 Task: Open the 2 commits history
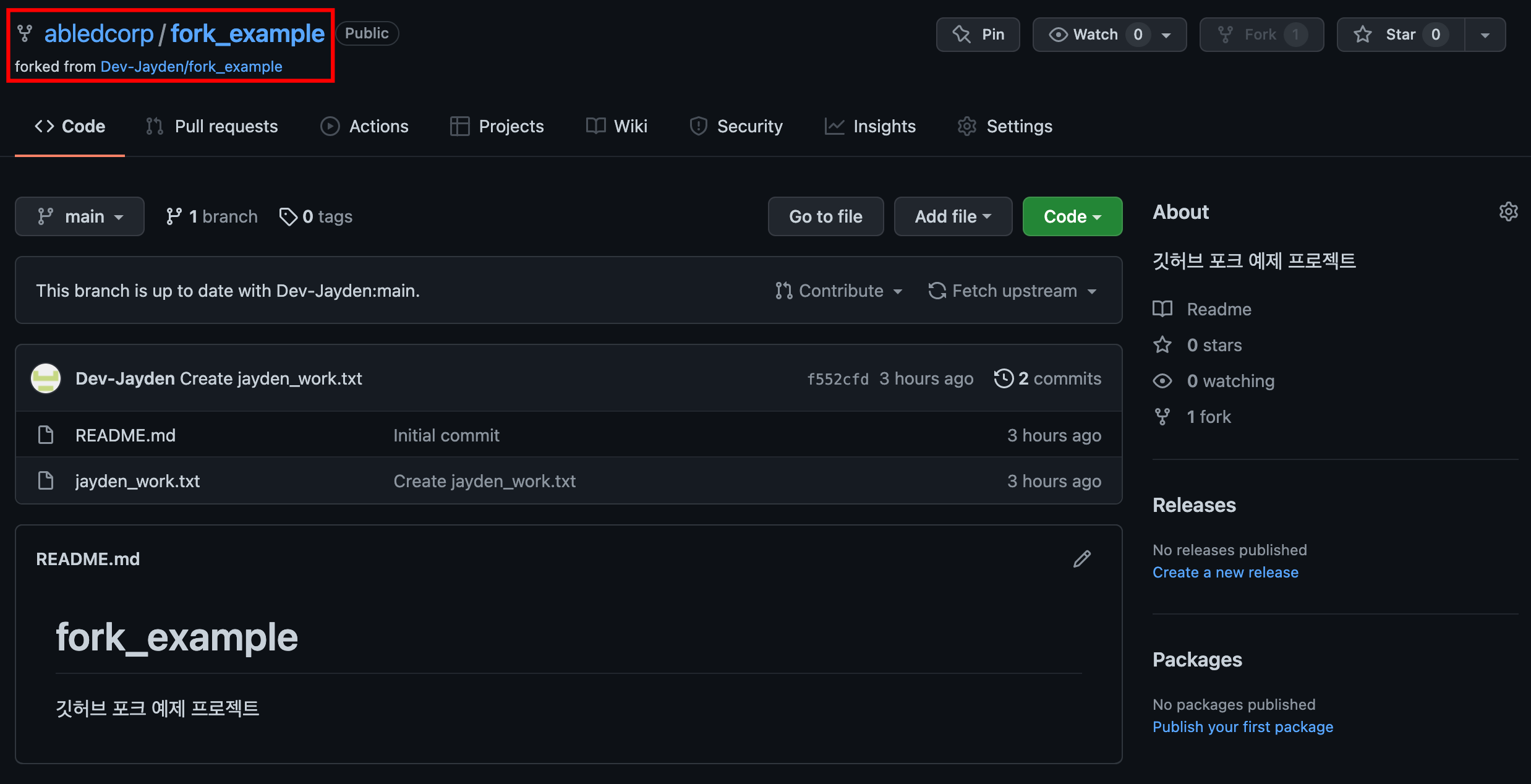click(x=1048, y=378)
